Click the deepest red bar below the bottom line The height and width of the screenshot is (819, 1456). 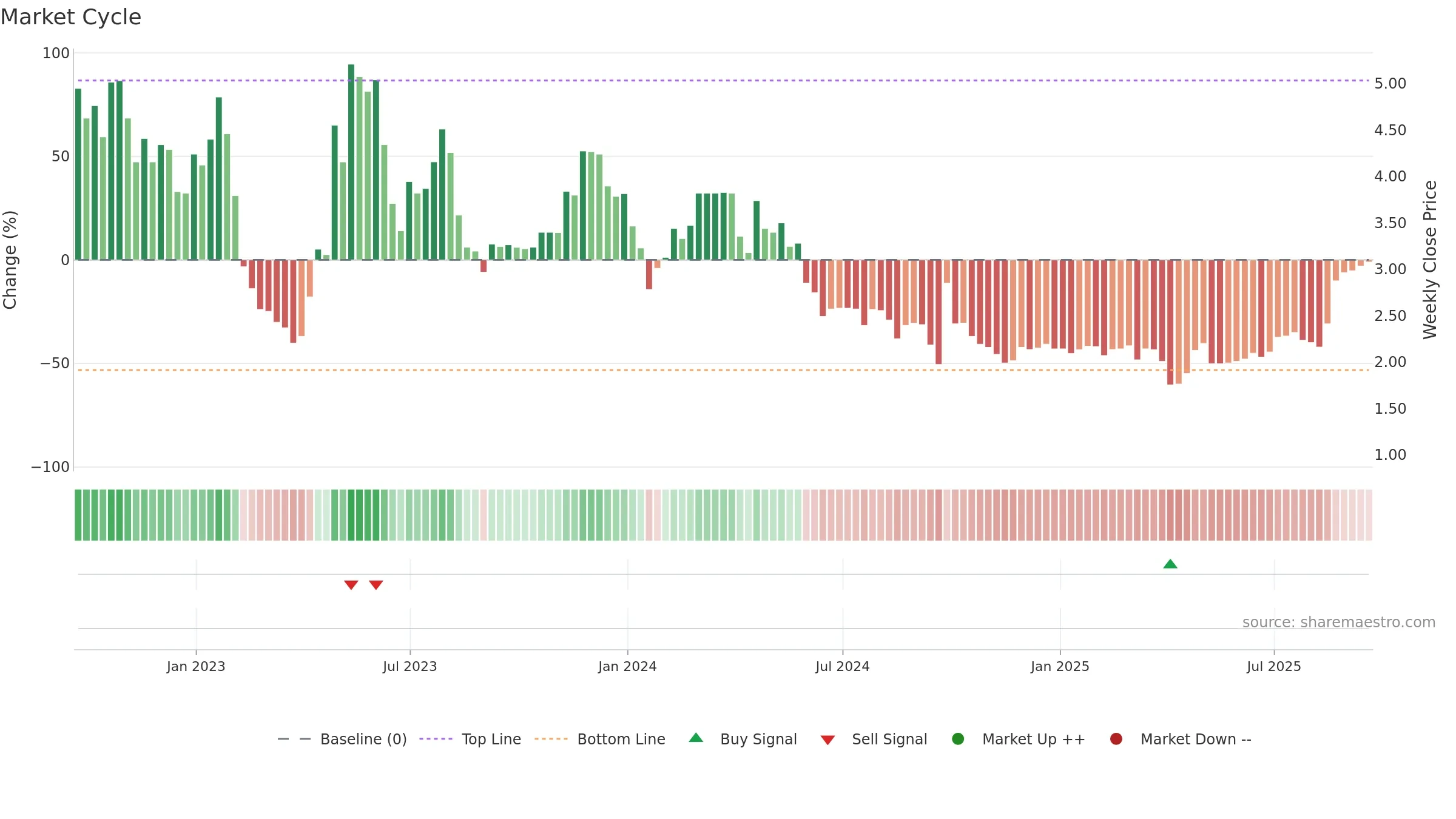(1170, 322)
